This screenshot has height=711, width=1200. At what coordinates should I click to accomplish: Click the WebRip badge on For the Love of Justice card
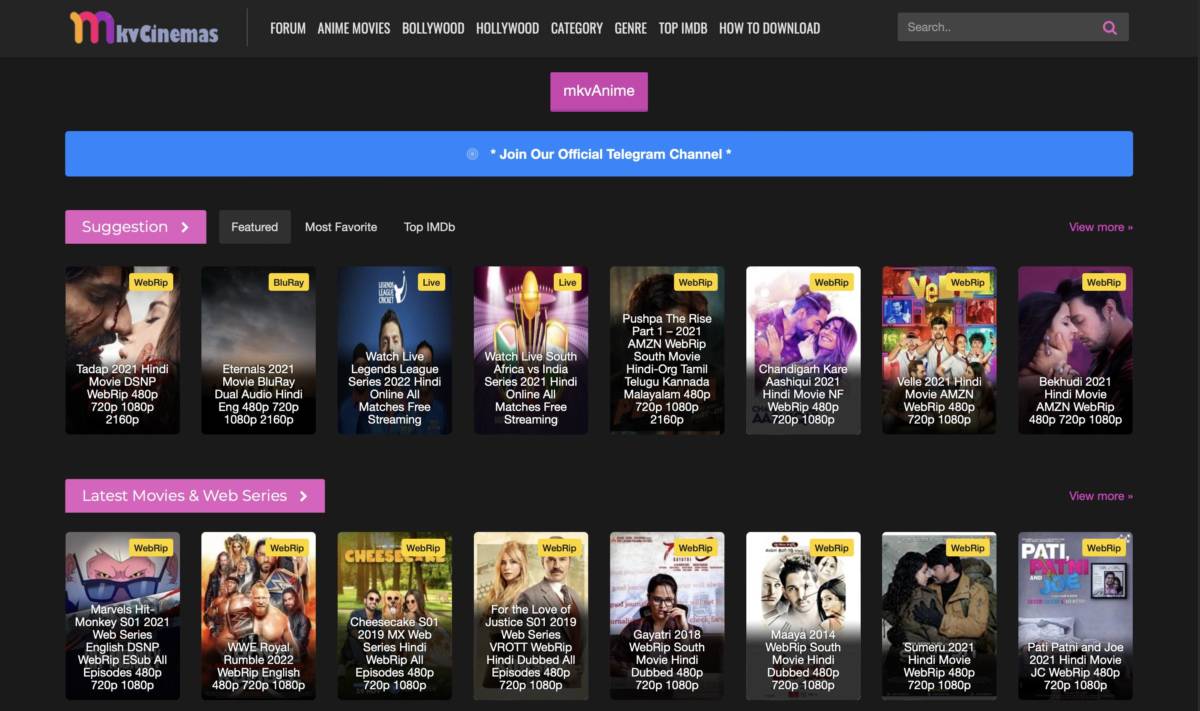559,548
